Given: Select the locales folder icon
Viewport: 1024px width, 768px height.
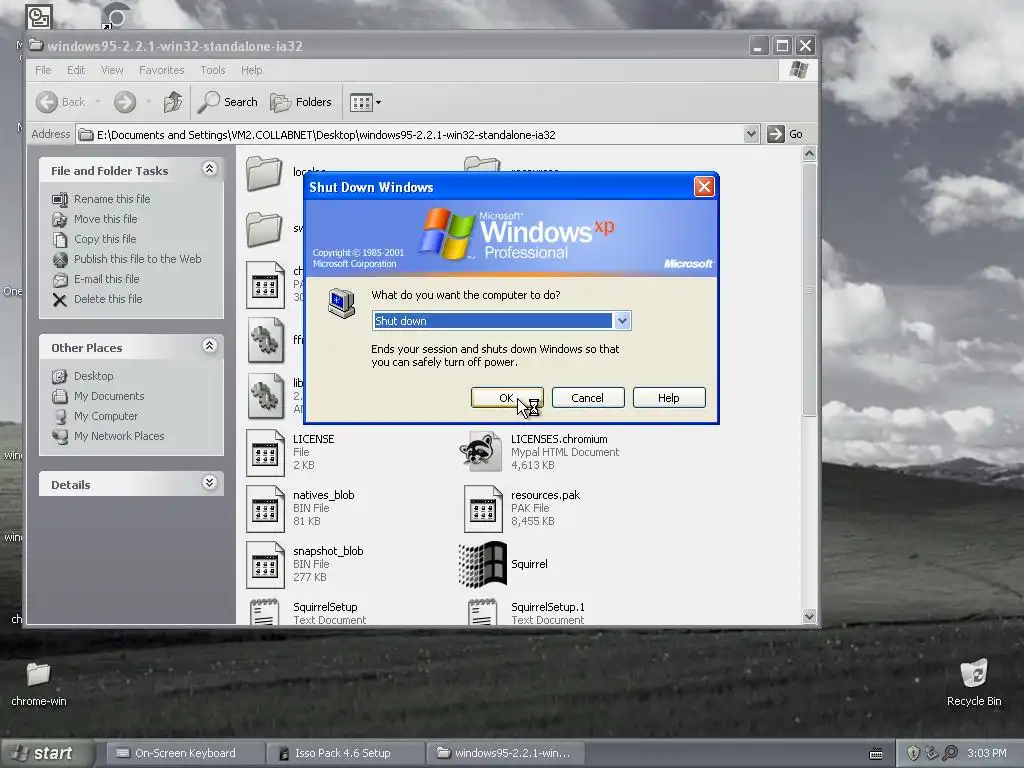Looking at the screenshot, I should tap(264, 174).
